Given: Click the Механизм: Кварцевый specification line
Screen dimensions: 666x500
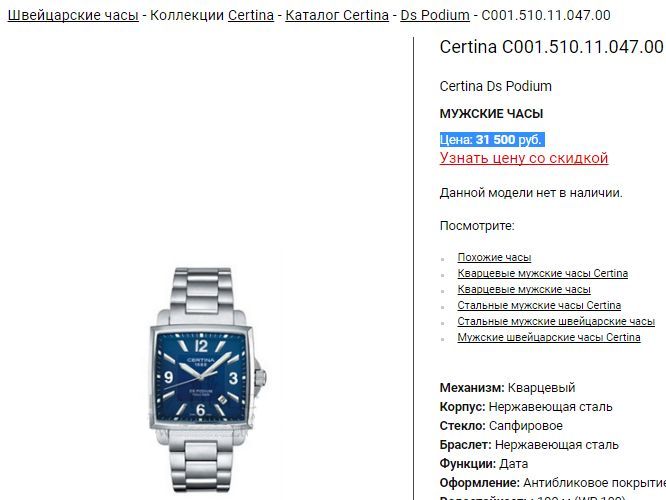Looking at the screenshot, I should pyautogui.click(x=507, y=388).
